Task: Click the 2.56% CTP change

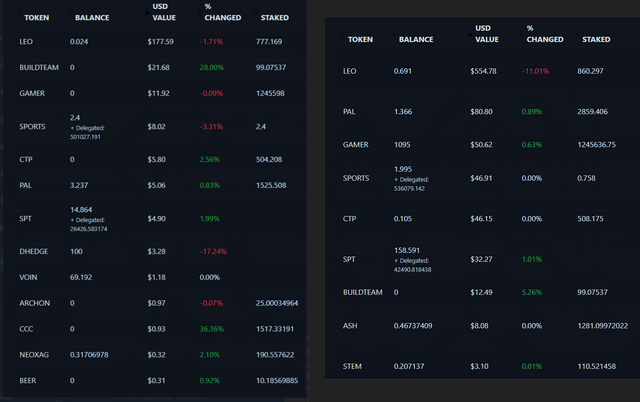Action: 209,160
